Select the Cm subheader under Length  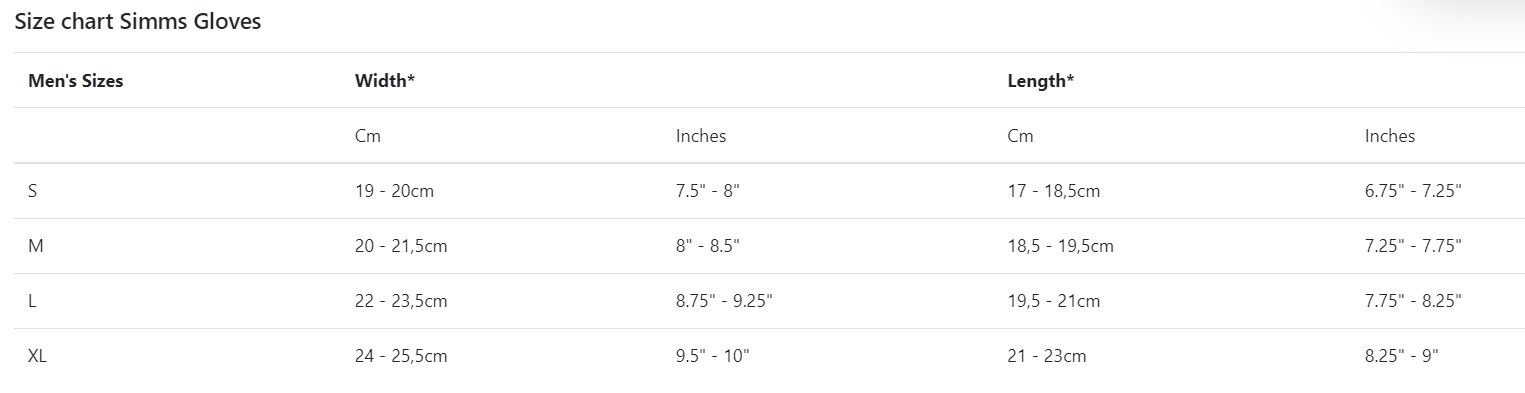[1020, 136]
